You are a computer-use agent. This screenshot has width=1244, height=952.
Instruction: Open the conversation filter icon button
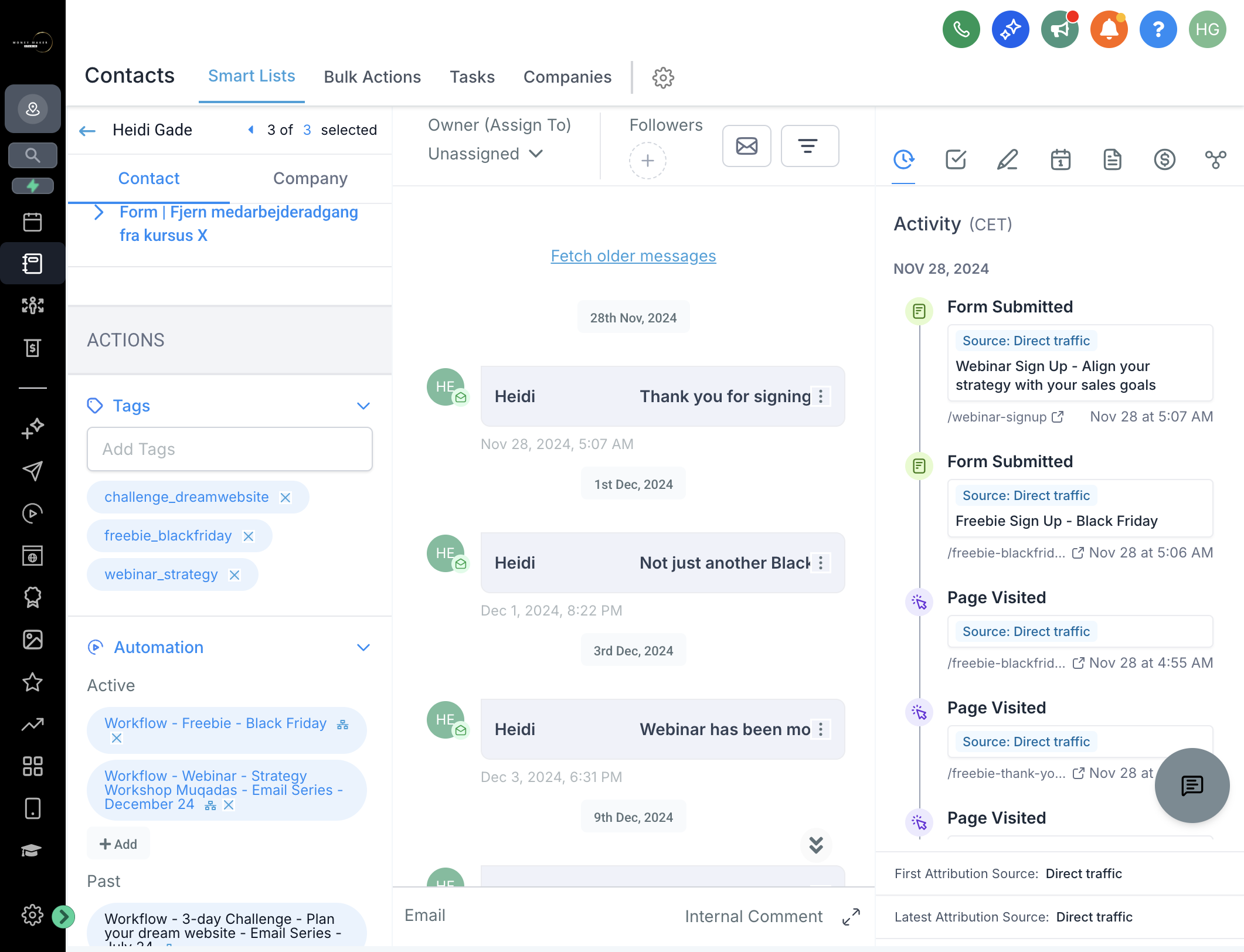tap(810, 146)
